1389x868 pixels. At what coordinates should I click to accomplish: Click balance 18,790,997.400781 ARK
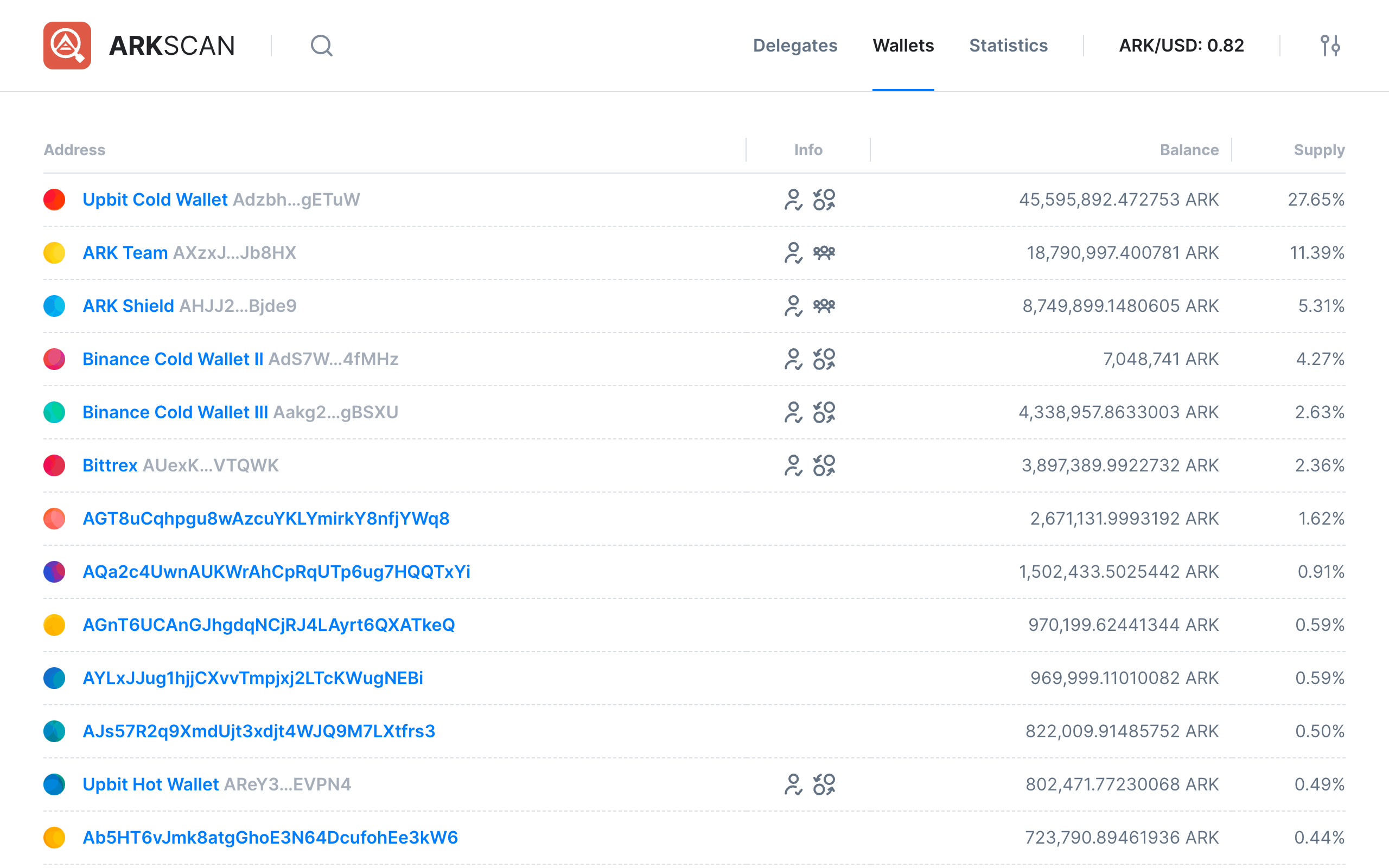(x=1123, y=253)
